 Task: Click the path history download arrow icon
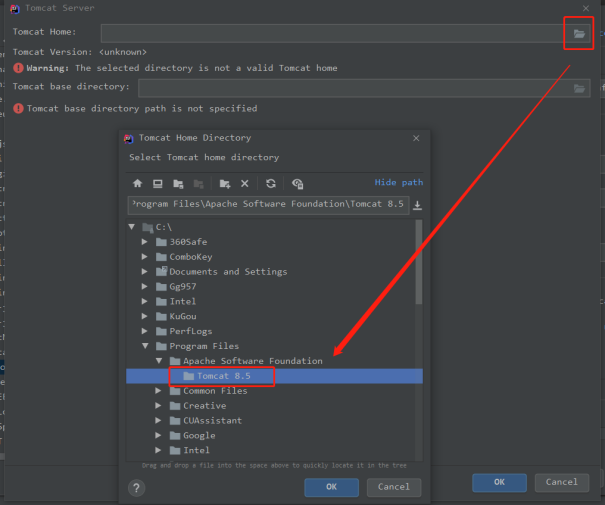(417, 205)
